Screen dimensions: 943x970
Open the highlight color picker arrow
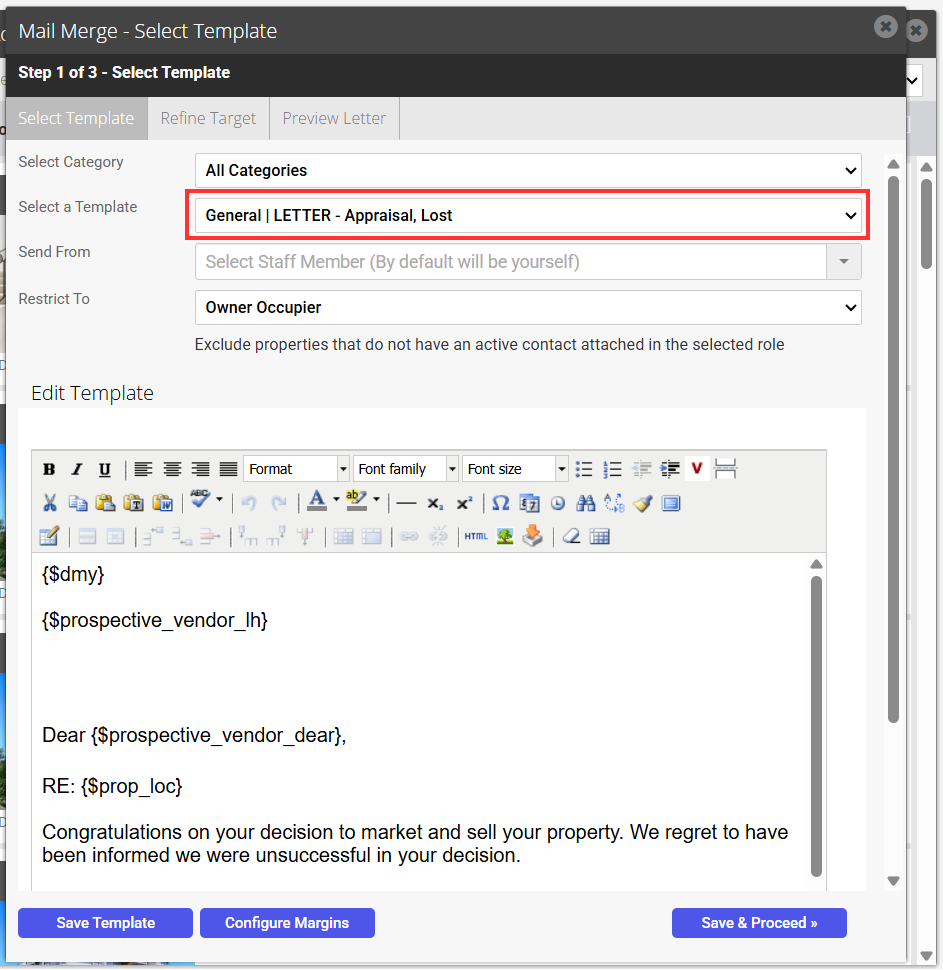[376, 499]
